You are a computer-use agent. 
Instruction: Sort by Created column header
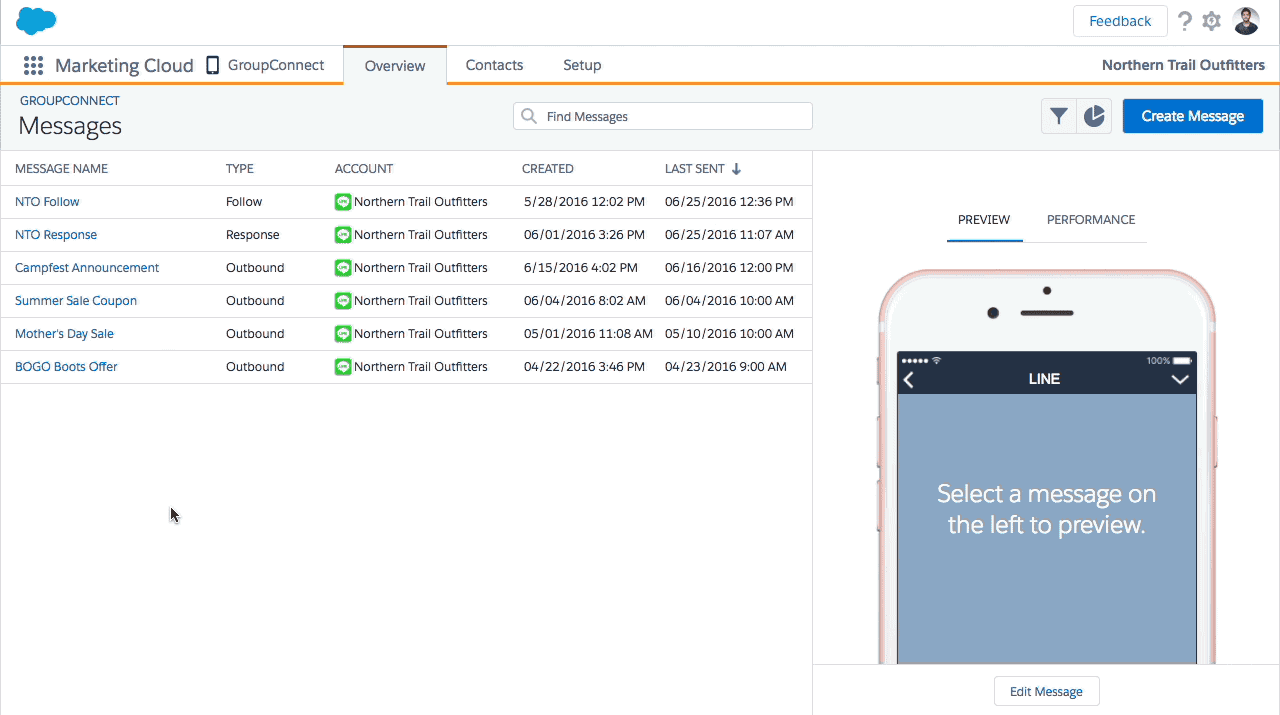548,169
